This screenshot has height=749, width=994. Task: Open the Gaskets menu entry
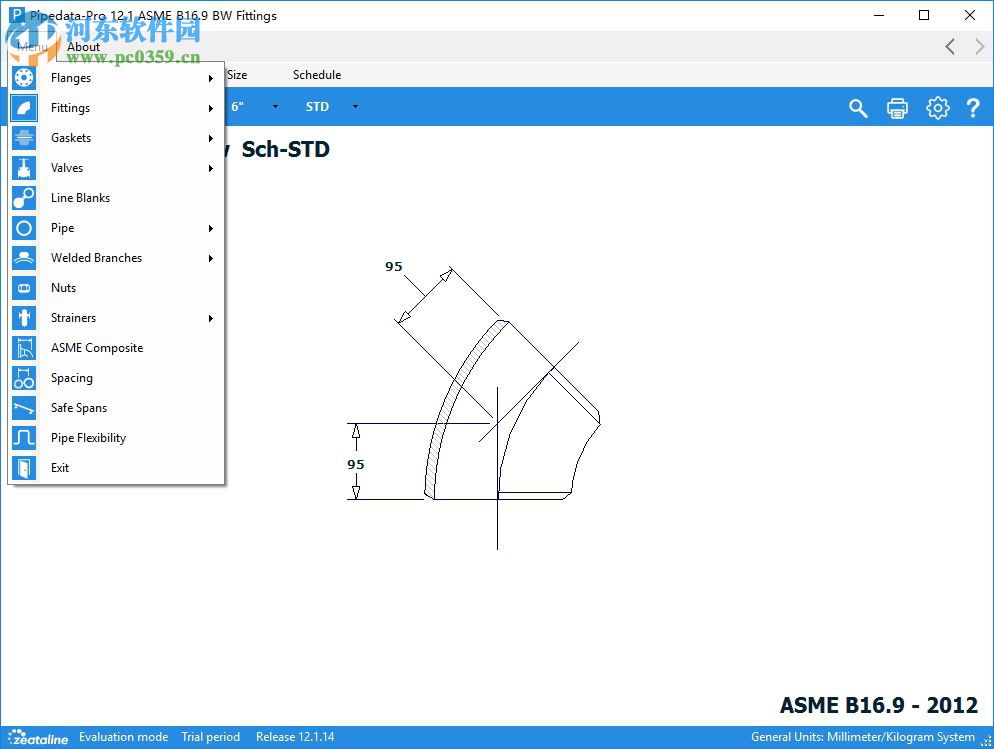click(x=117, y=138)
